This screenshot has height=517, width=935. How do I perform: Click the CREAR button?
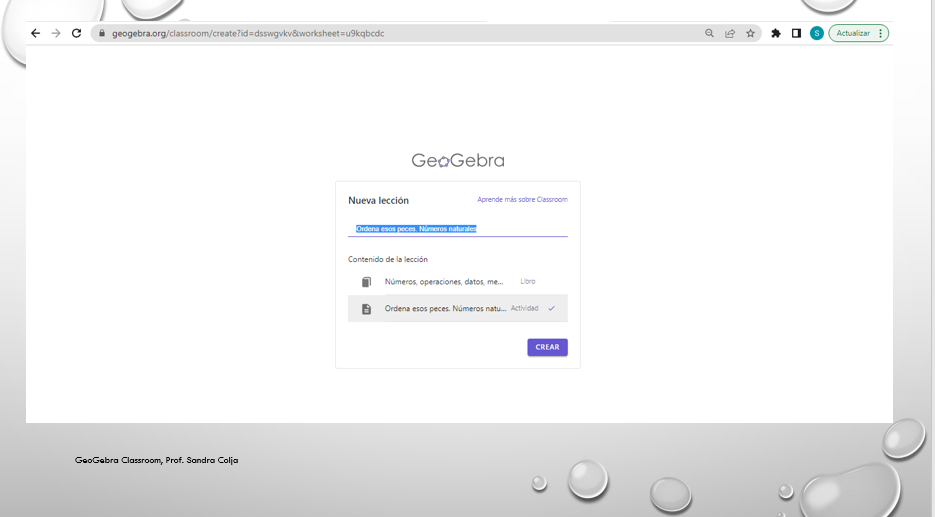coord(547,347)
